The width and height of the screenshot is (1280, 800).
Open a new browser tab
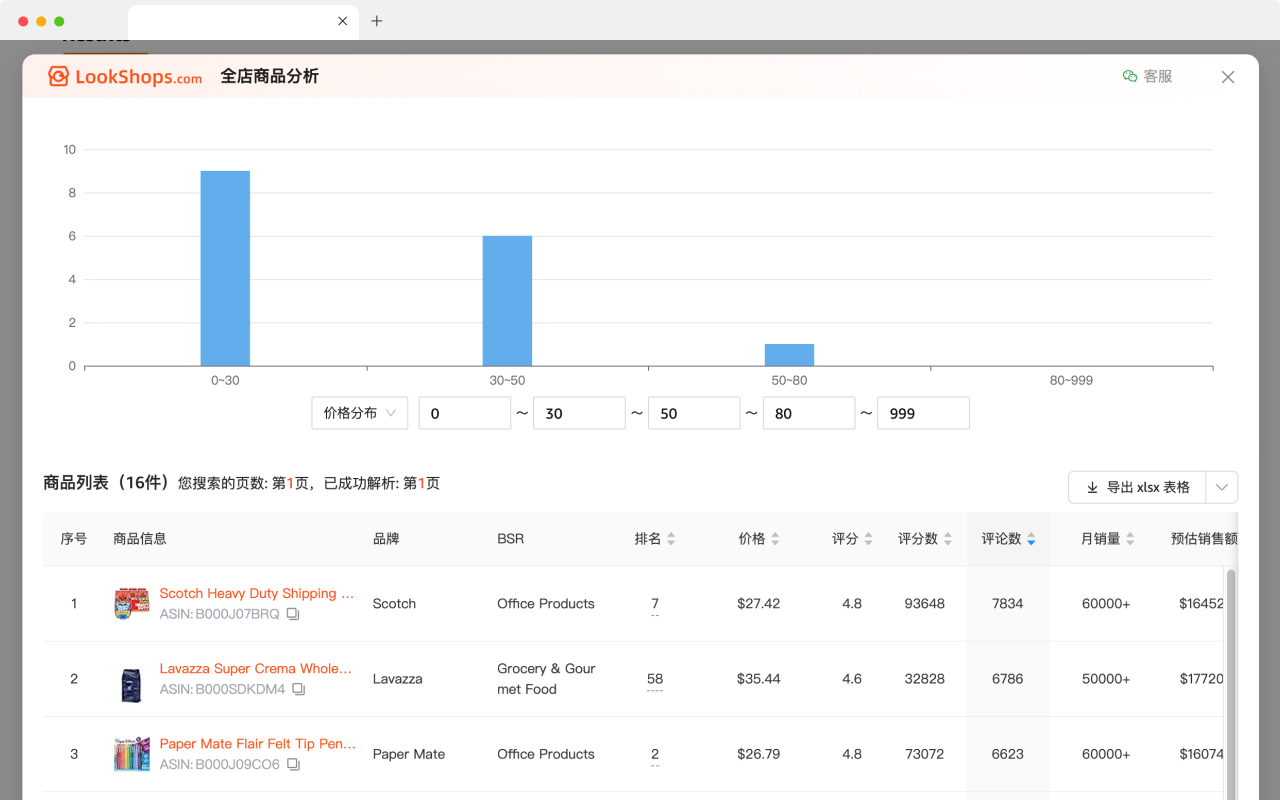click(x=377, y=21)
